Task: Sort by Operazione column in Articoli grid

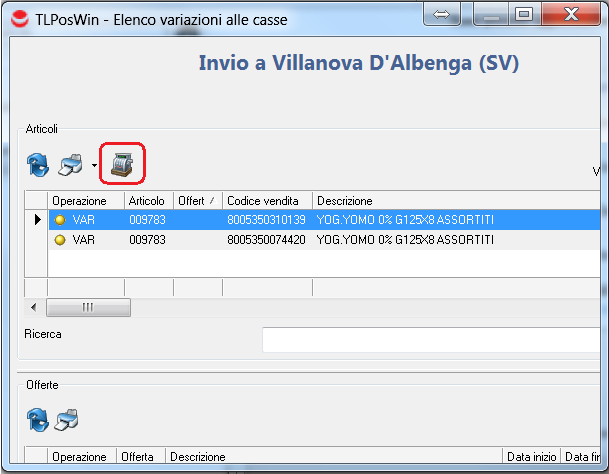Action: (86, 201)
